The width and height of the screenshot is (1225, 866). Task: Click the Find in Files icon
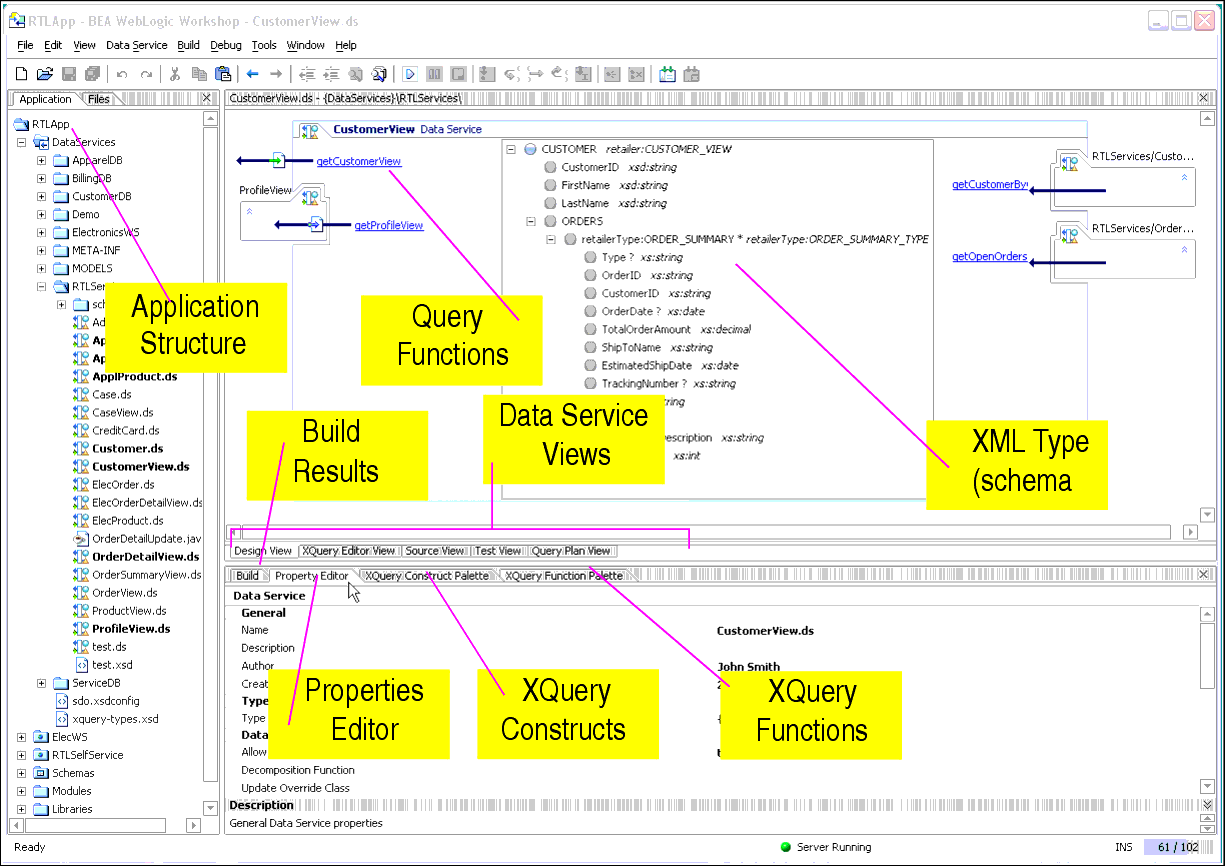click(379, 74)
